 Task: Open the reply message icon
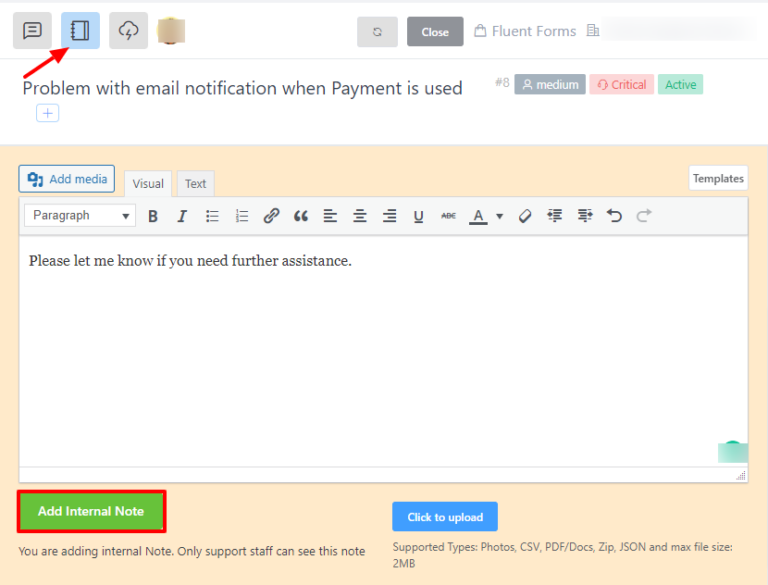click(x=32, y=31)
